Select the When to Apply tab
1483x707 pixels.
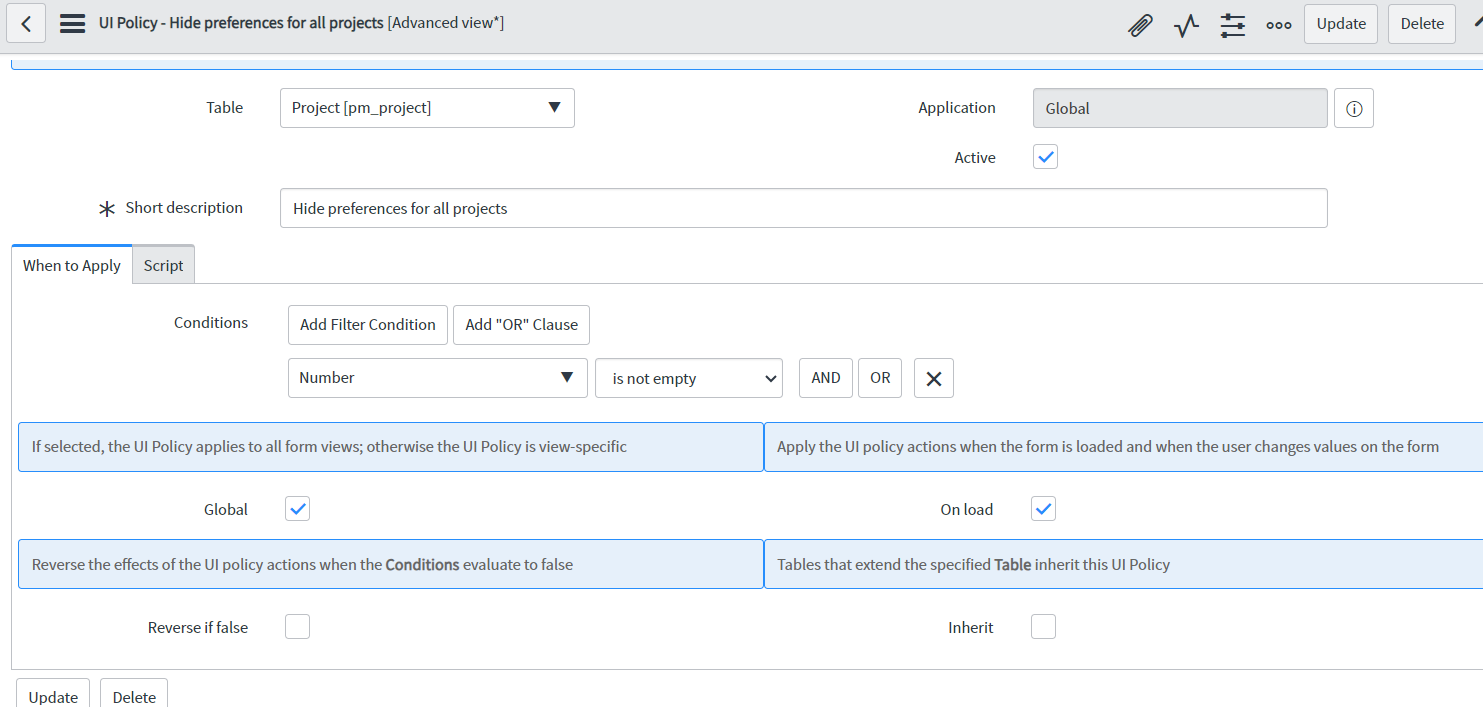click(71, 264)
